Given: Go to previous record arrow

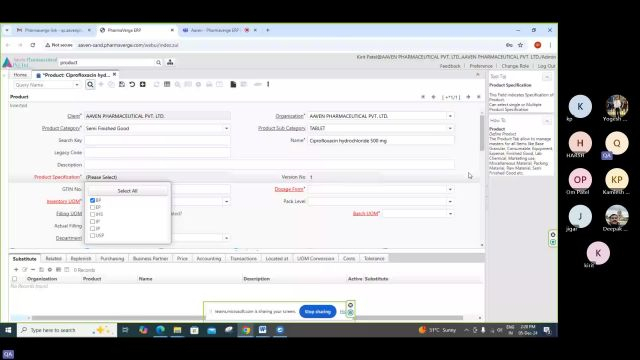Looking at the screenshot, I should point(433,97).
